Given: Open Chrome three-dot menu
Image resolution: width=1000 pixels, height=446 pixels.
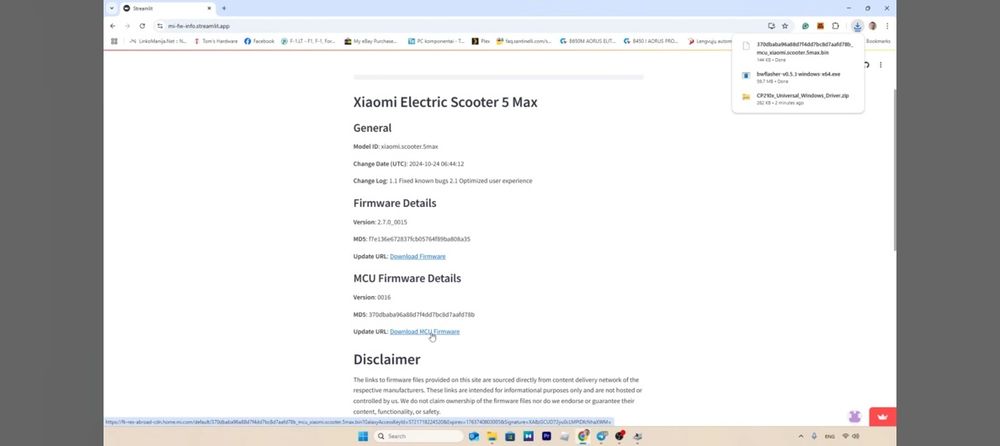Looking at the screenshot, I should pyautogui.click(x=887, y=26).
